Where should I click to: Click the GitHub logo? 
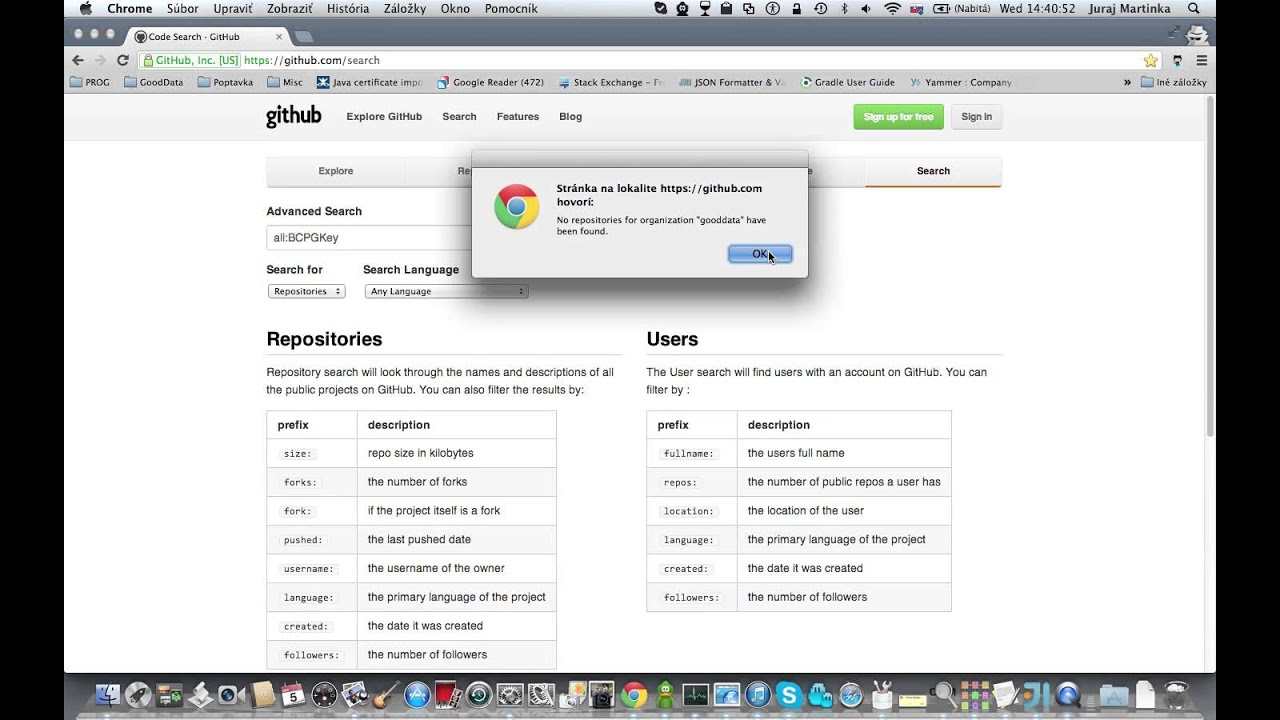pyautogui.click(x=294, y=116)
